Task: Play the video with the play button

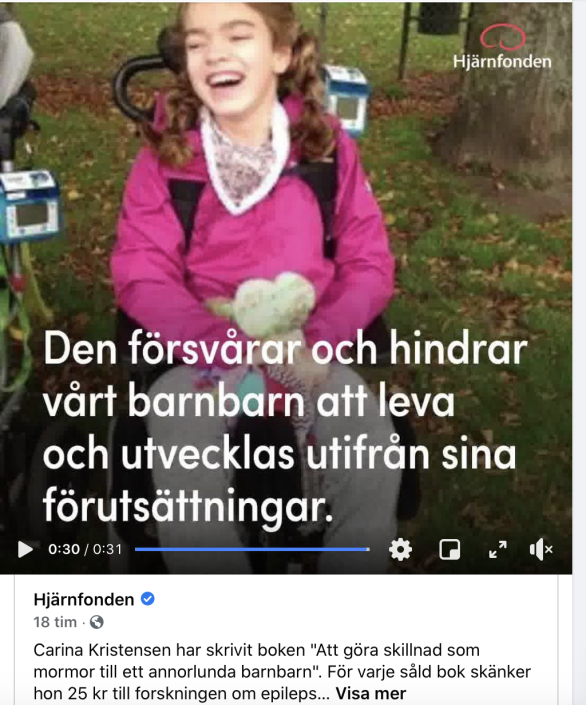Action: click(25, 549)
